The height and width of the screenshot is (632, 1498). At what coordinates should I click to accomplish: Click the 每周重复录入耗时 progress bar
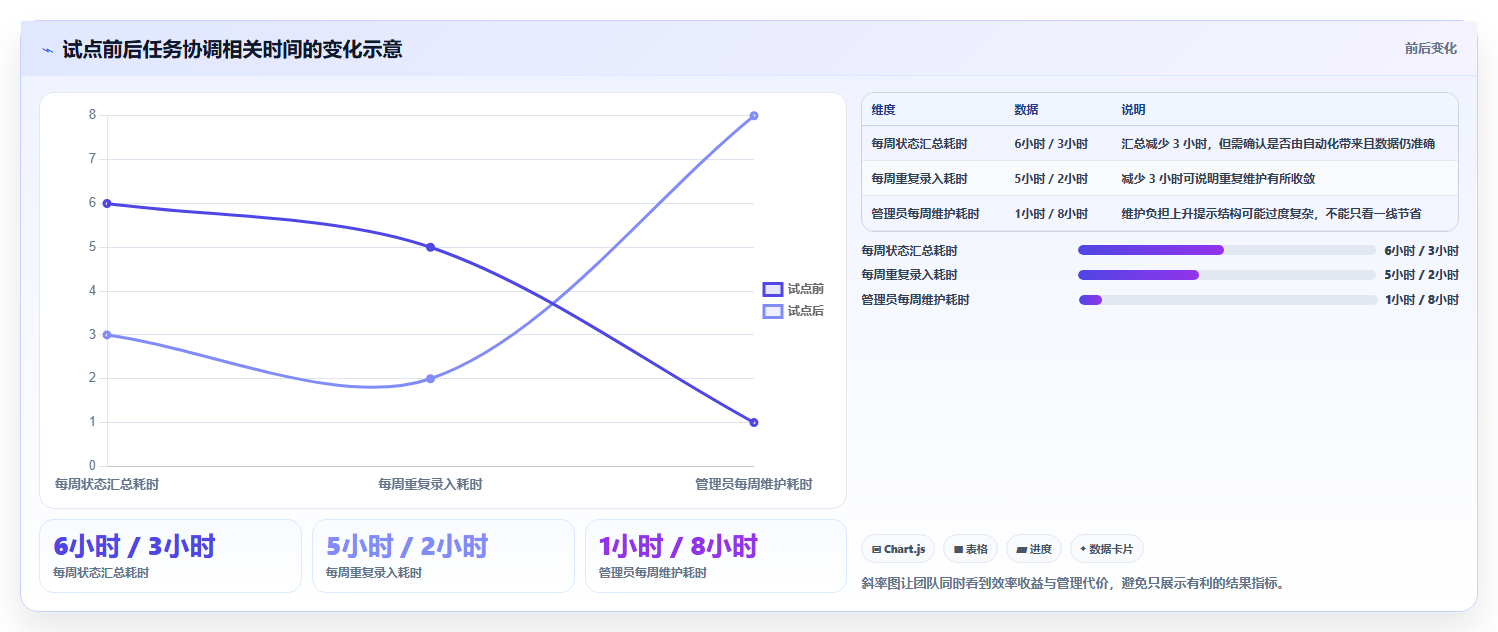pos(1227,275)
